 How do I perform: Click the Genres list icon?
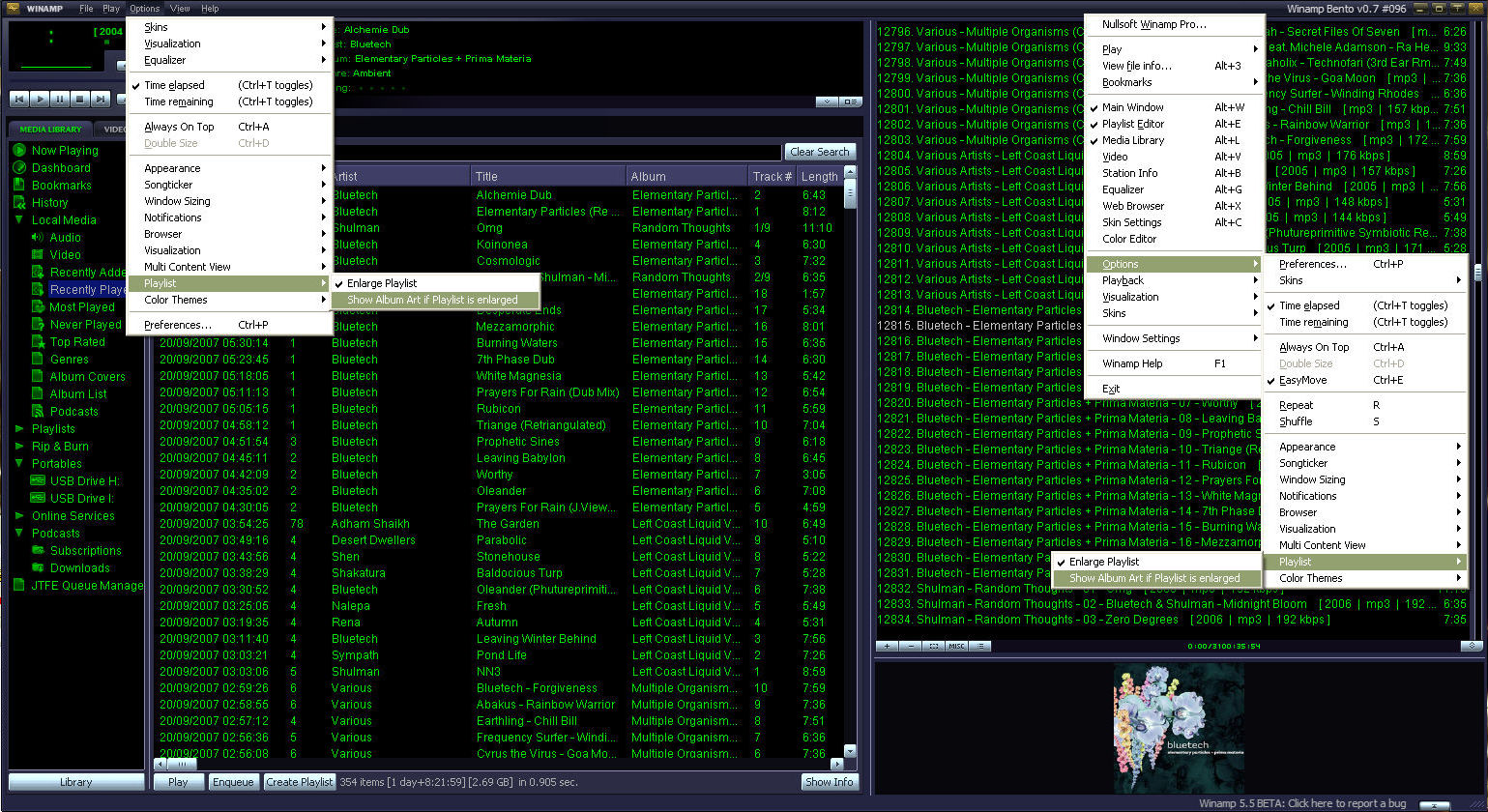pyautogui.click(x=38, y=360)
